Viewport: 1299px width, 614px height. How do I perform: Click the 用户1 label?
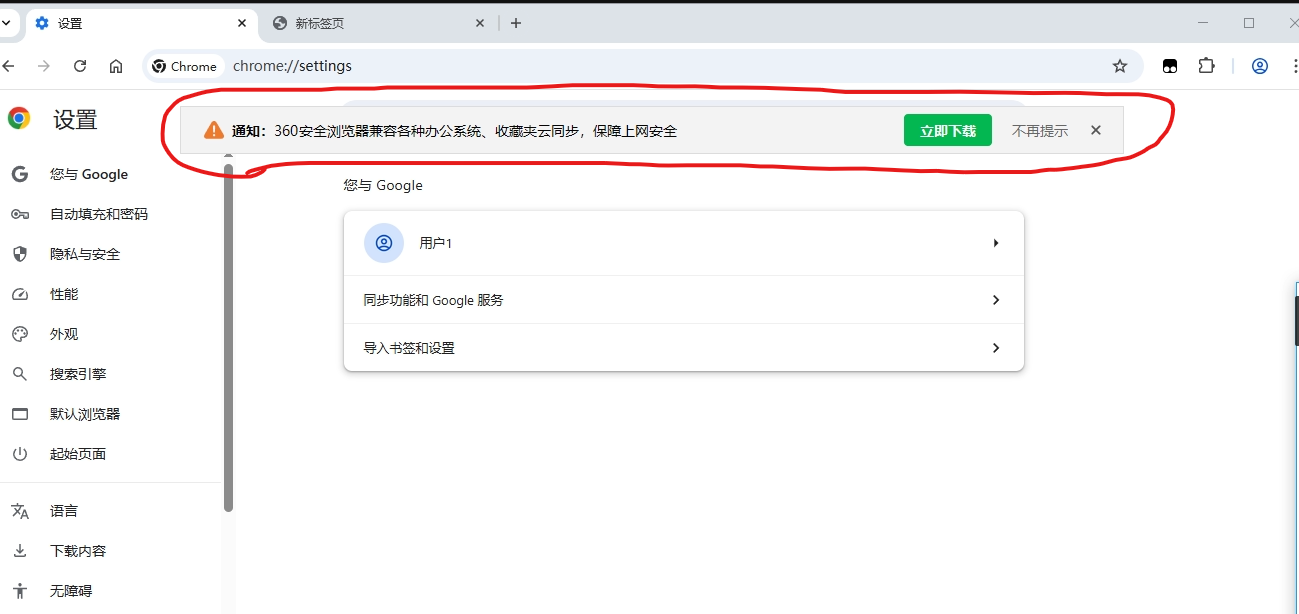click(436, 243)
